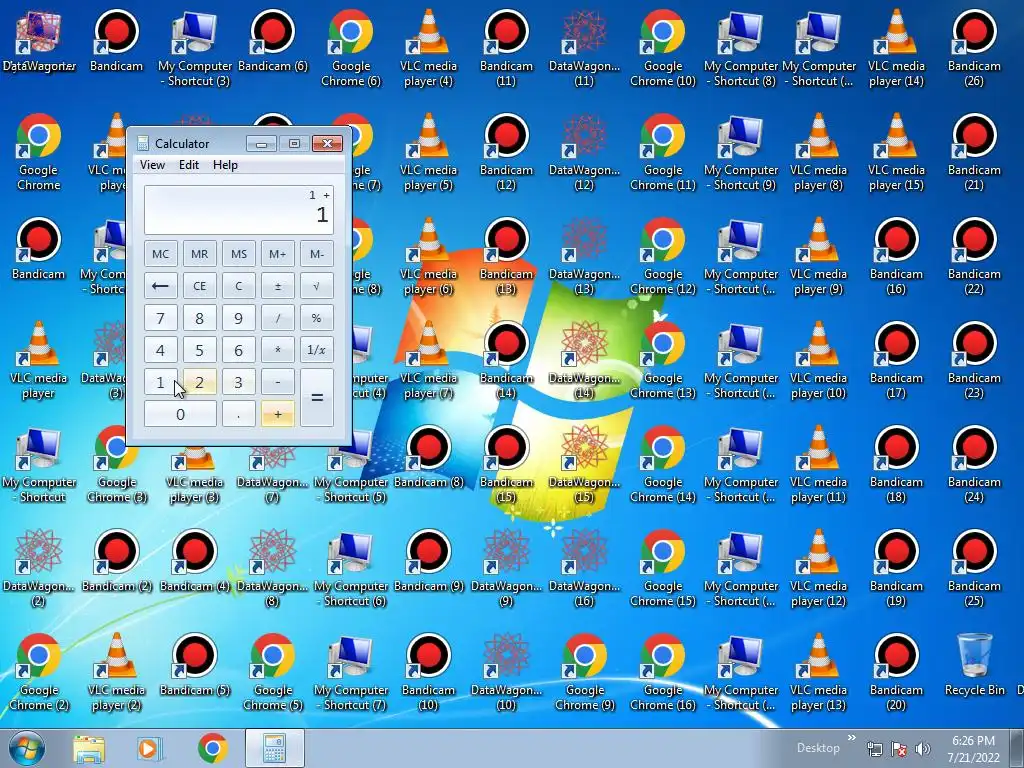Select the Bandicam (20) desktop shortcut
1024x768 pixels.
click(896, 673)
